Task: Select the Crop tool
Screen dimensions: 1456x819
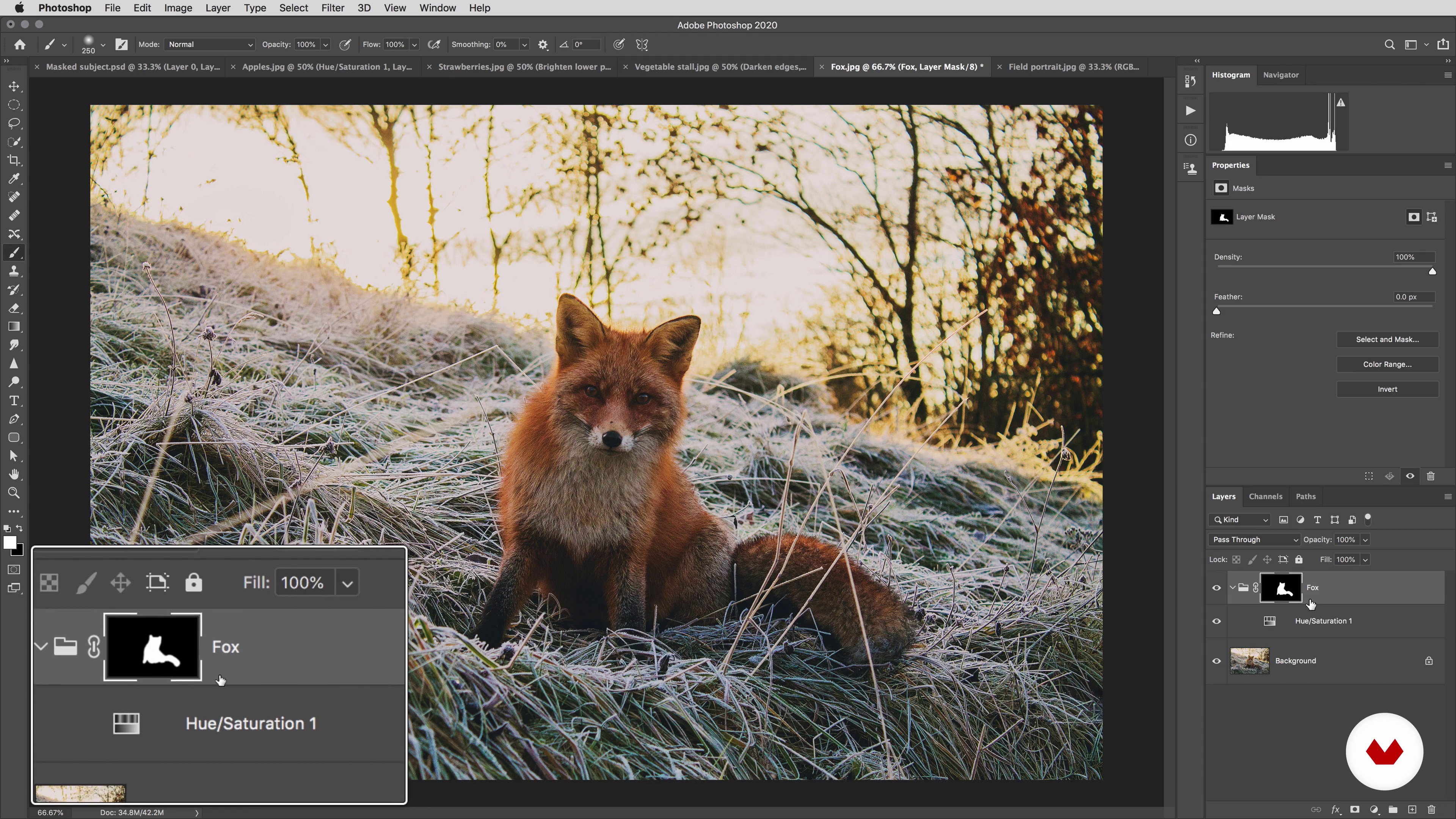Action: click(x=14, y=160)
